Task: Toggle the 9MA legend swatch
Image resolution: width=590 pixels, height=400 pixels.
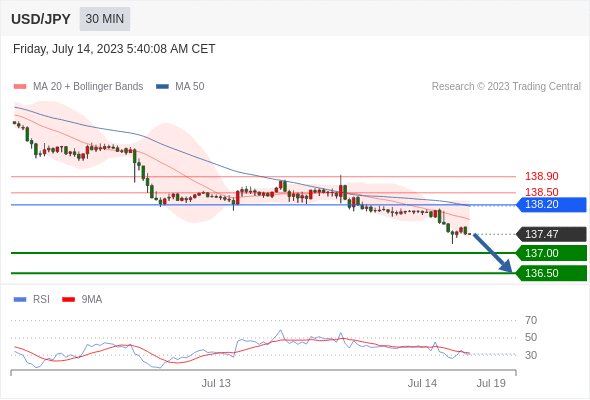Action: [x=68, y=300]
